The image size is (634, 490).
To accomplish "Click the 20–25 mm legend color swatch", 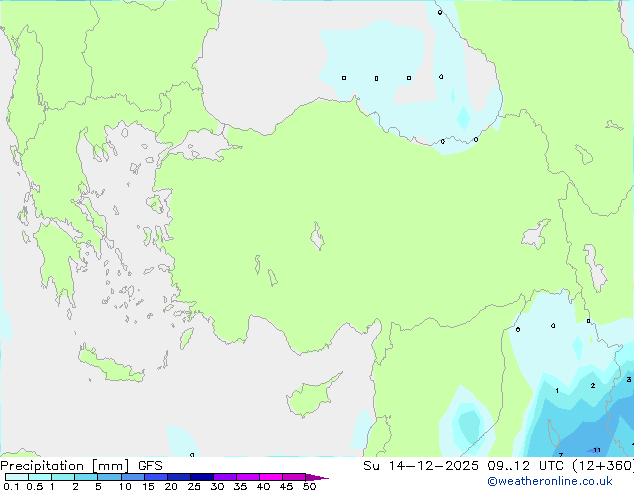I will click(x=179, y=477).
